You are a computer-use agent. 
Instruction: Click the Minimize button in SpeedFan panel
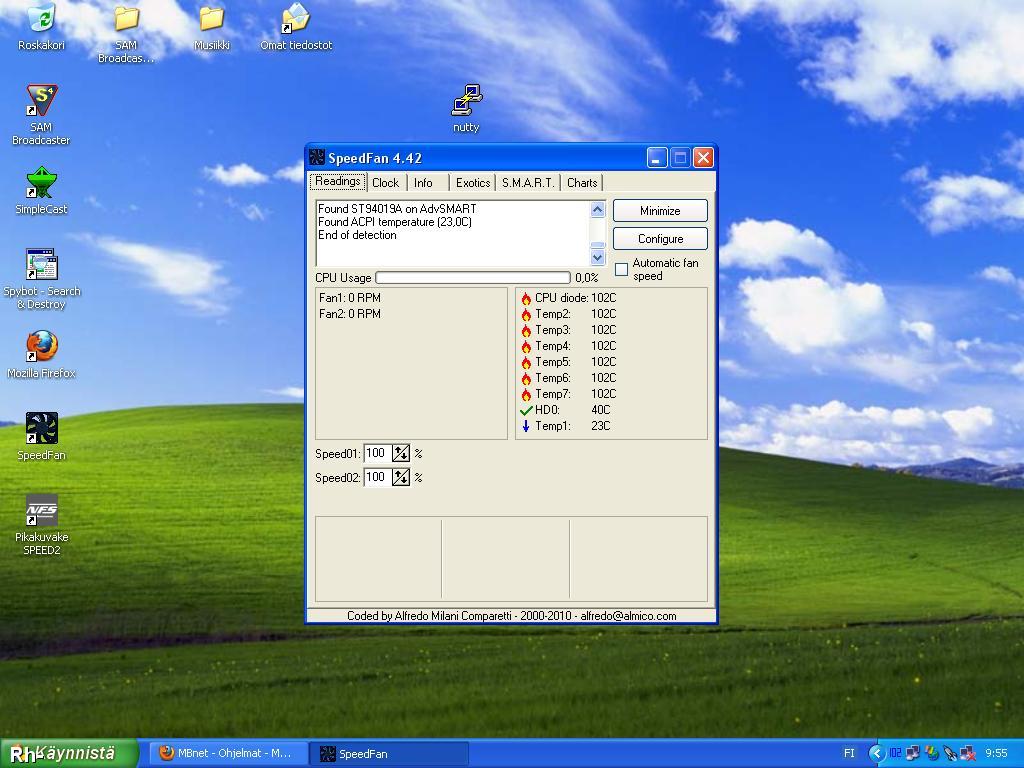point(660,211)
